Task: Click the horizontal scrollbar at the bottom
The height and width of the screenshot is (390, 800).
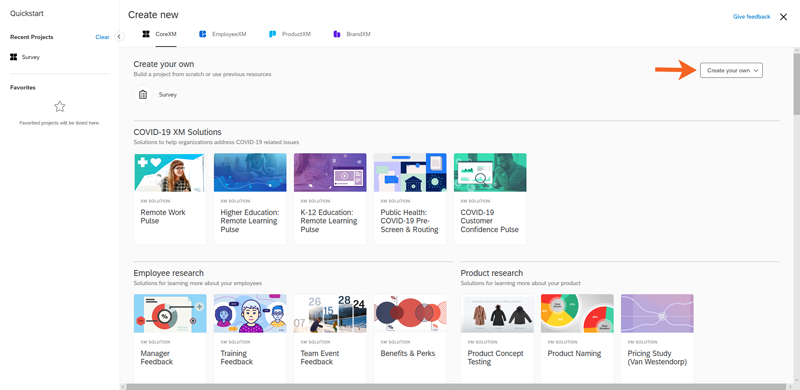Action: (x=456, y=386)
